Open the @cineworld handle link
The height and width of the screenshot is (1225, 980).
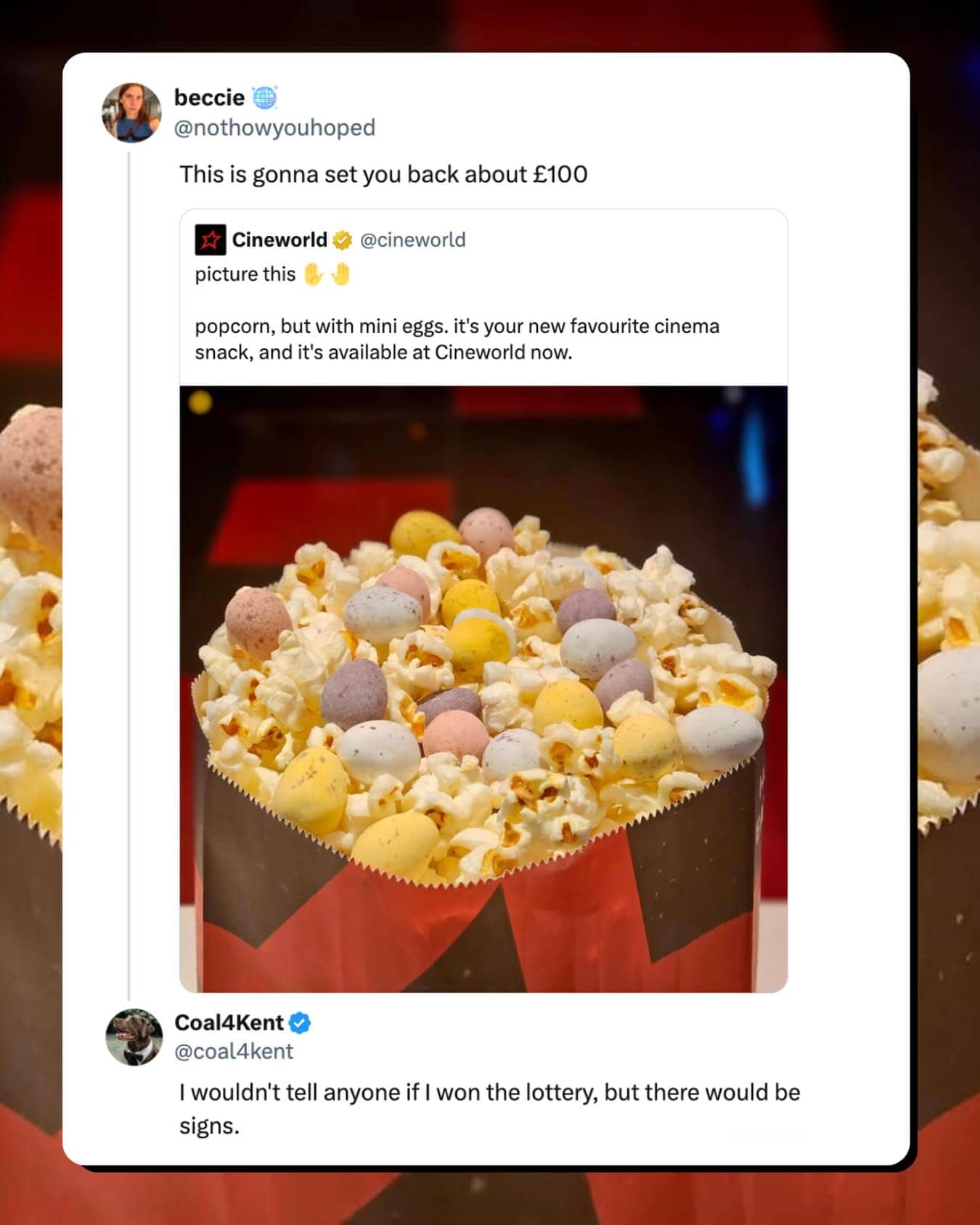[x=413, y=240]
